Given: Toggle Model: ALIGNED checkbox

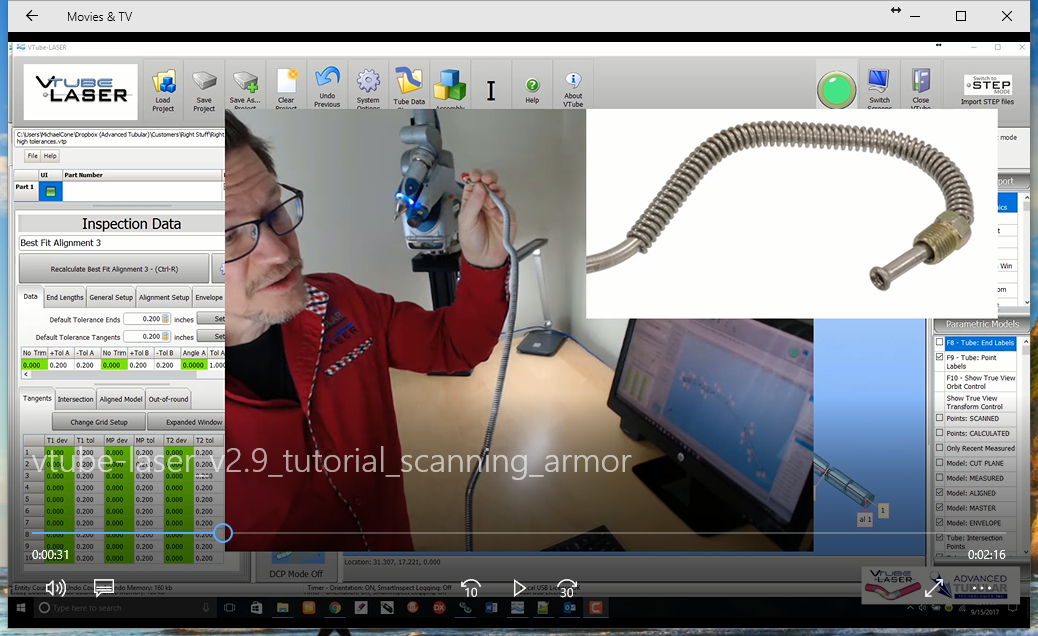Looking at the screenshot, I should coord(939,492).
